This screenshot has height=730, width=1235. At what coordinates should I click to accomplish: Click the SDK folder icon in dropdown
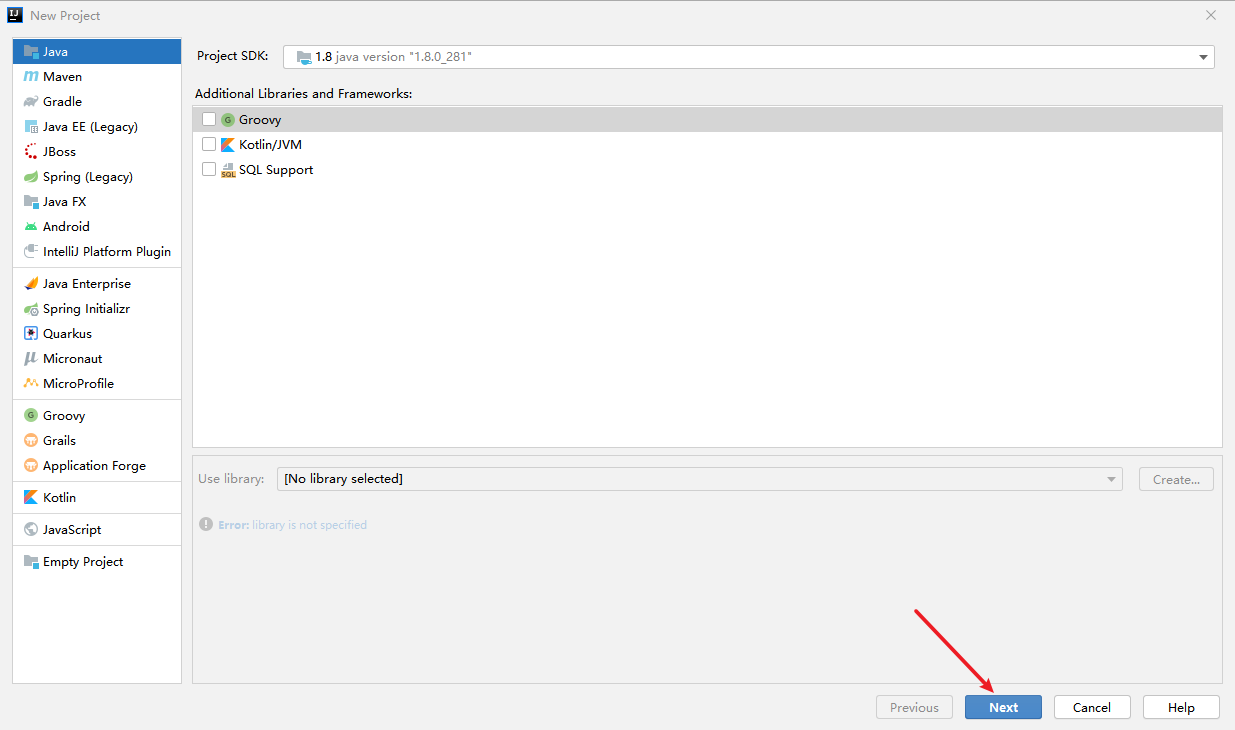pyautogui.click(x=304, y=57)
